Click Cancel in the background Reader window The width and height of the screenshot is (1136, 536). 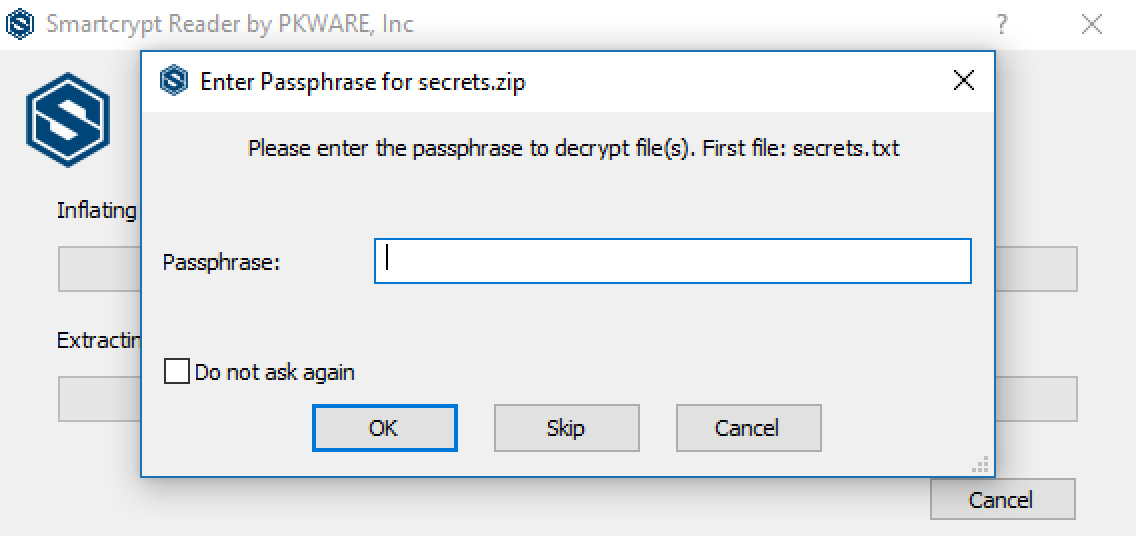pos(1002,500)
